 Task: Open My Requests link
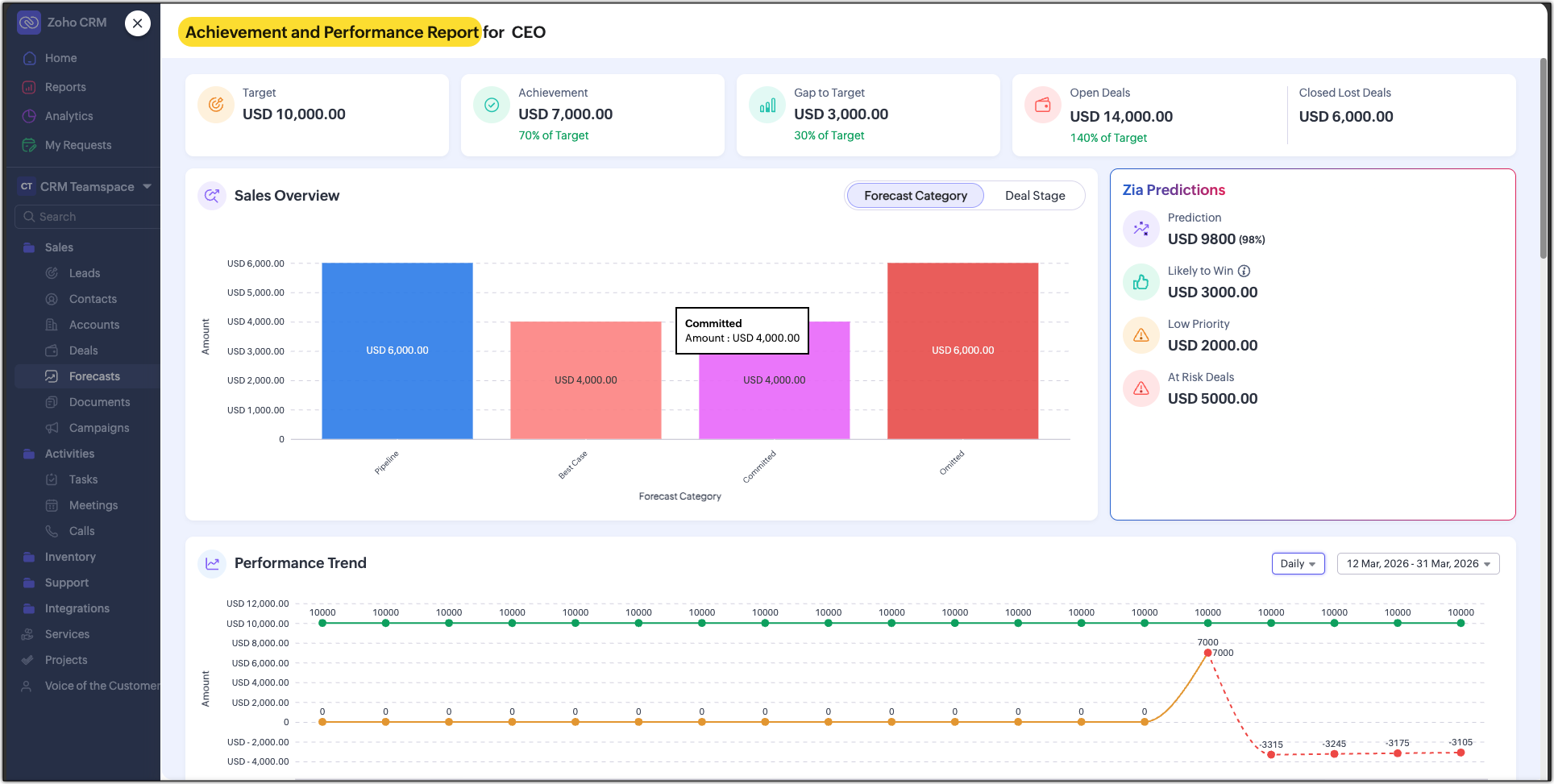point(78,145)
